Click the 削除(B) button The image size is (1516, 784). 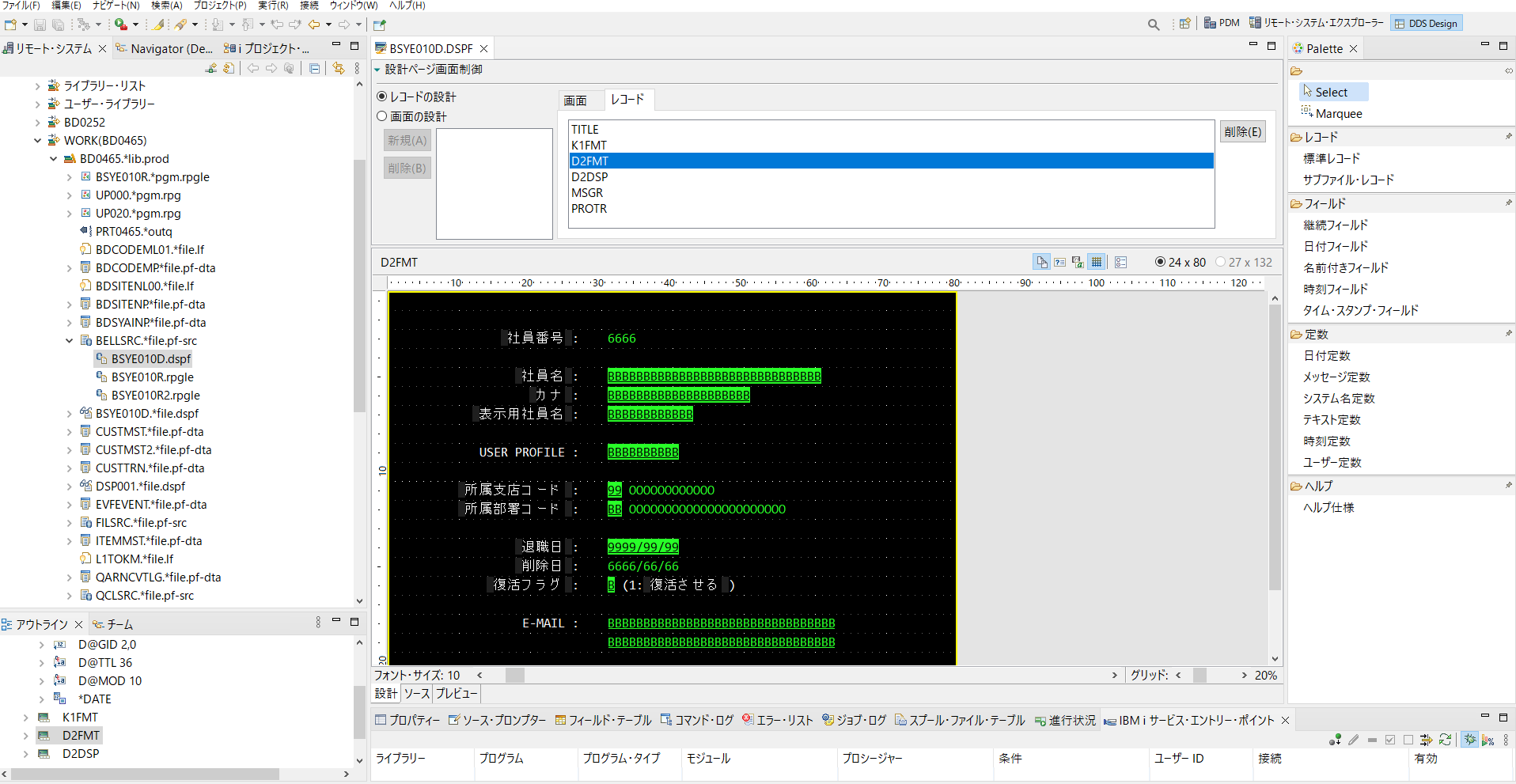tap(407, 168)
